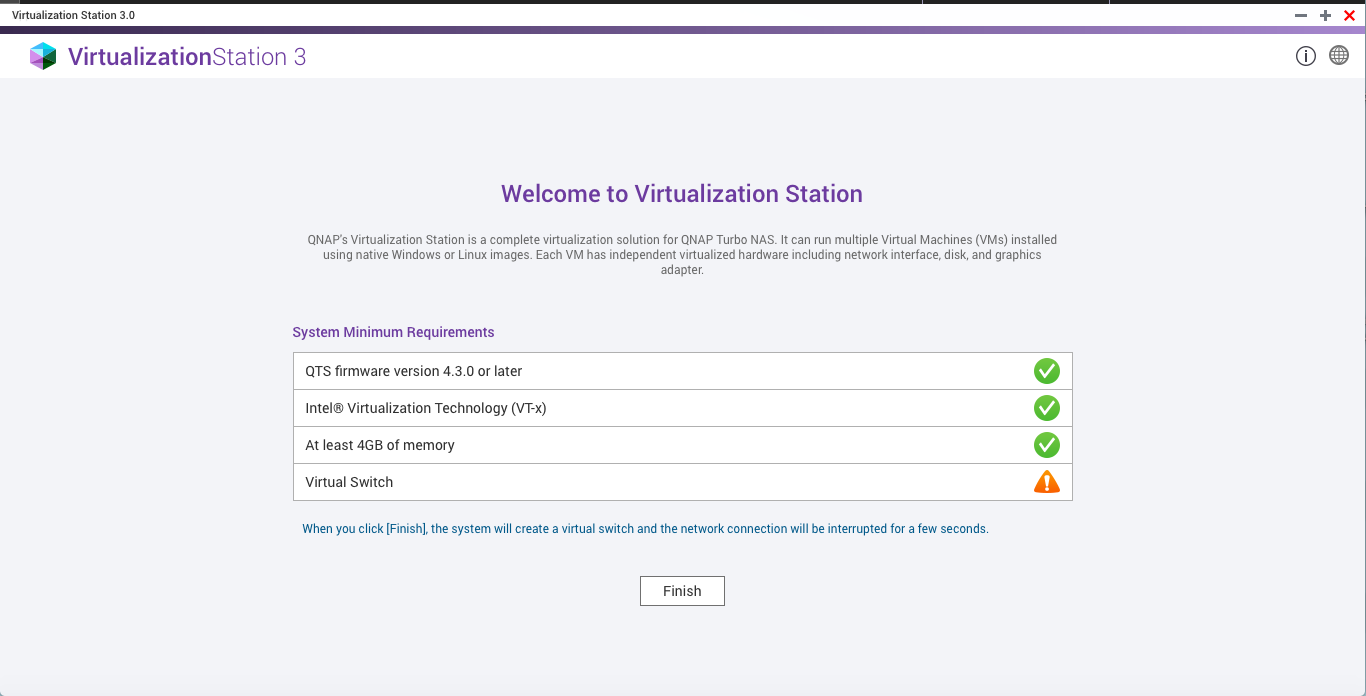This screenshot has height=696, width=1366.
Task: Click the 'Welcome to Virtualization Station' title
Action: point(682,194)
